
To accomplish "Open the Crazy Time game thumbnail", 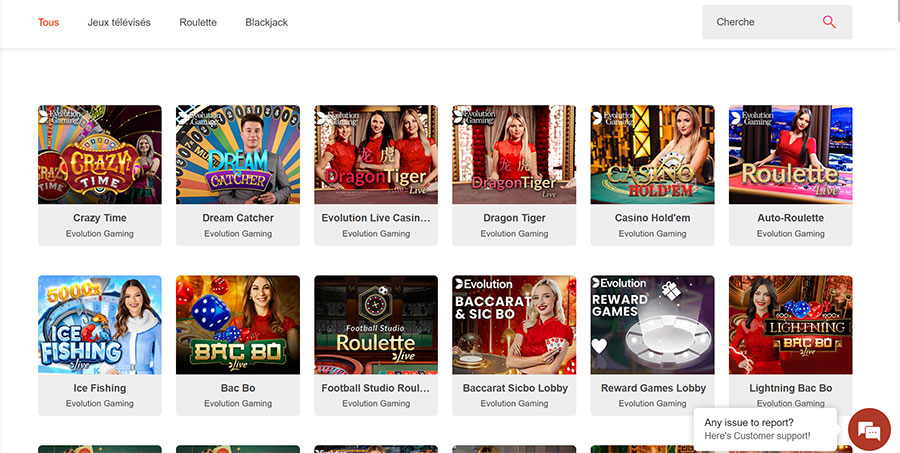I will click(x=100, y=155).
